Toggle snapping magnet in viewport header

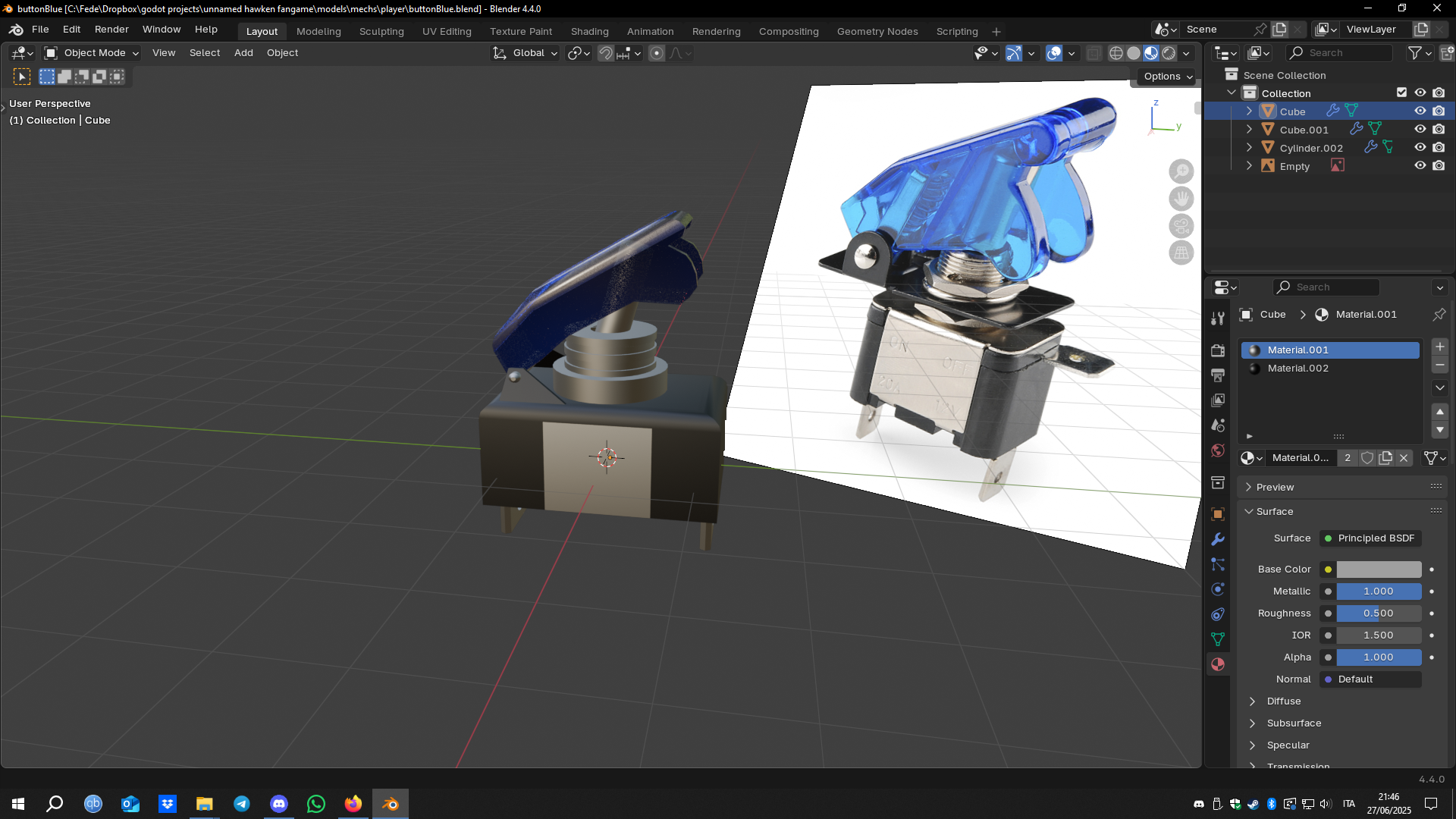(606, 53)
